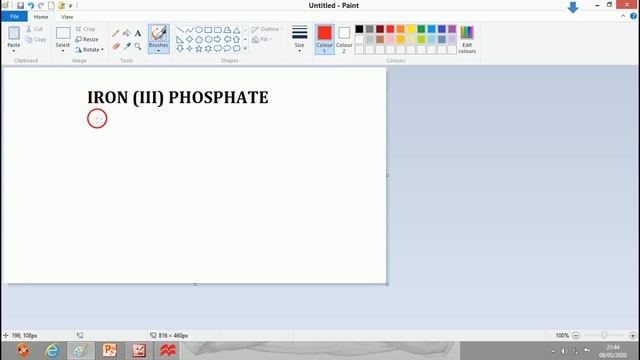
Task: Activate Colour 1 swatch
Action: click(324, 39)
